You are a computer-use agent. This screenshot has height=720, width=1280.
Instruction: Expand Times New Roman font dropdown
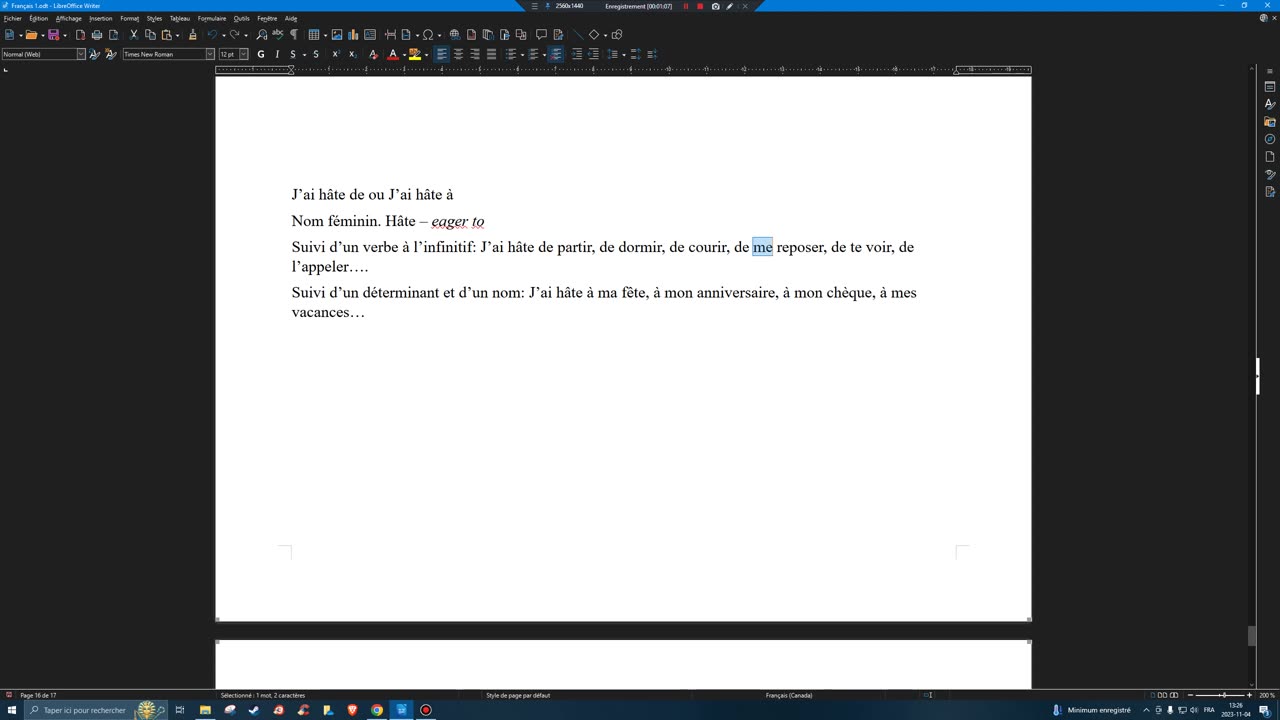(210, 54)
